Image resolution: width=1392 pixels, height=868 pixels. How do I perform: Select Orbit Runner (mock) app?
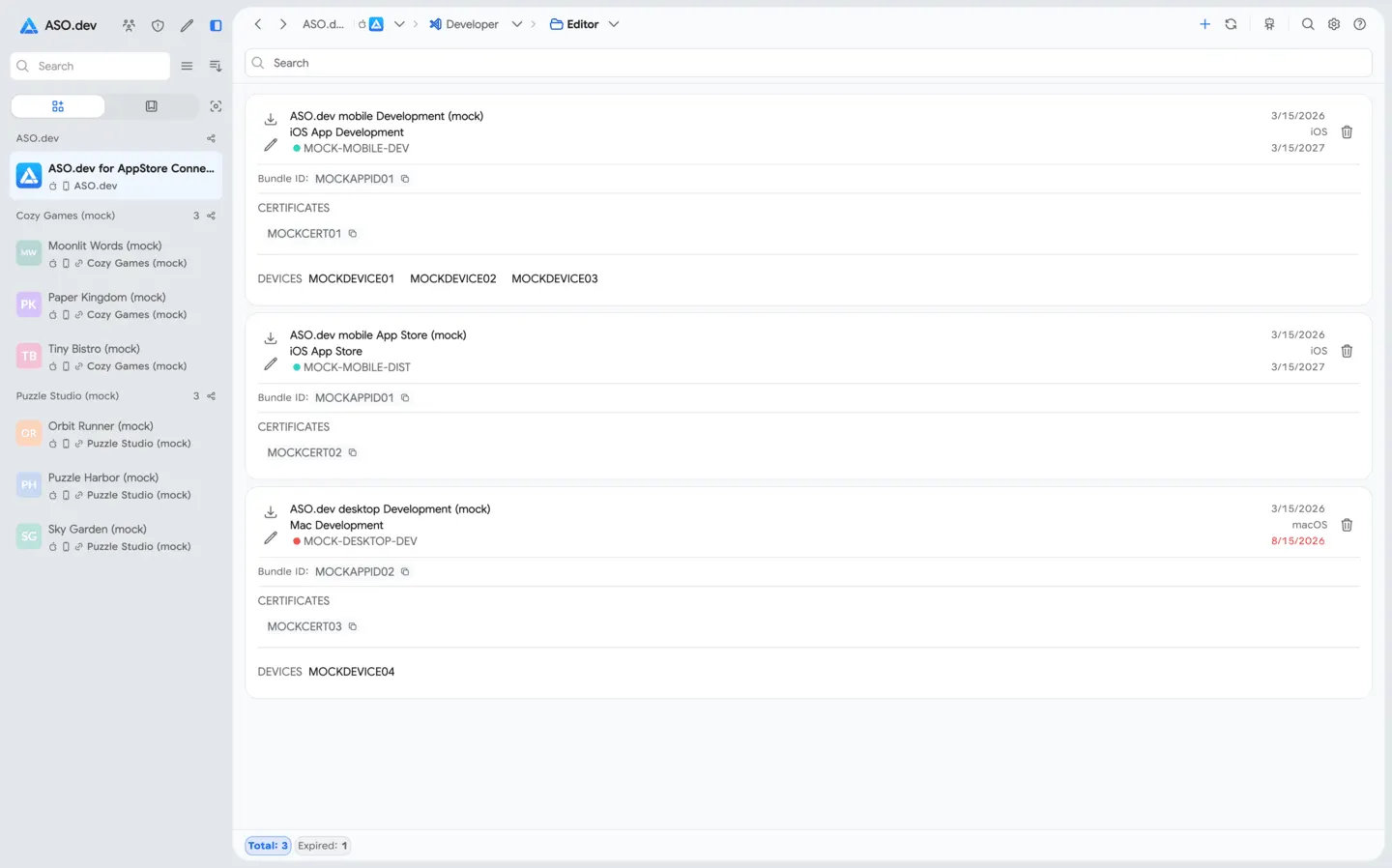[x=116, y=434]
